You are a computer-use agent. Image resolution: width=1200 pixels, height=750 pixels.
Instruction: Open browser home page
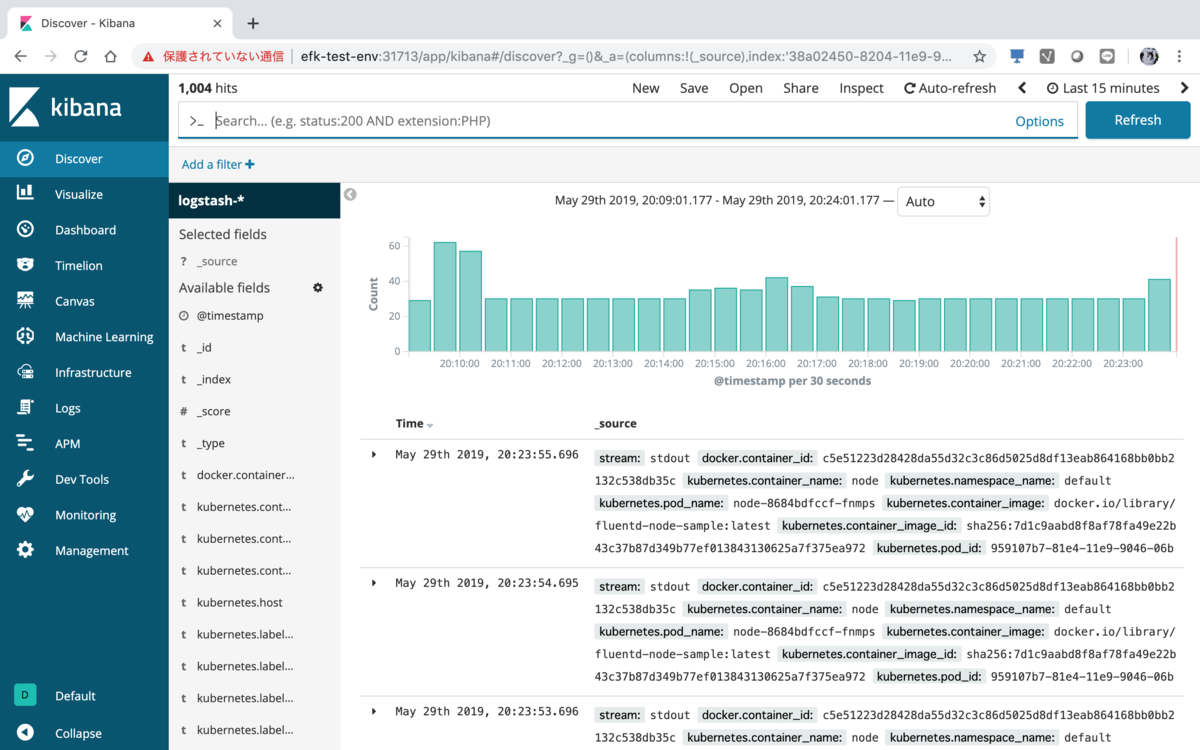click(x=111, y=56)
